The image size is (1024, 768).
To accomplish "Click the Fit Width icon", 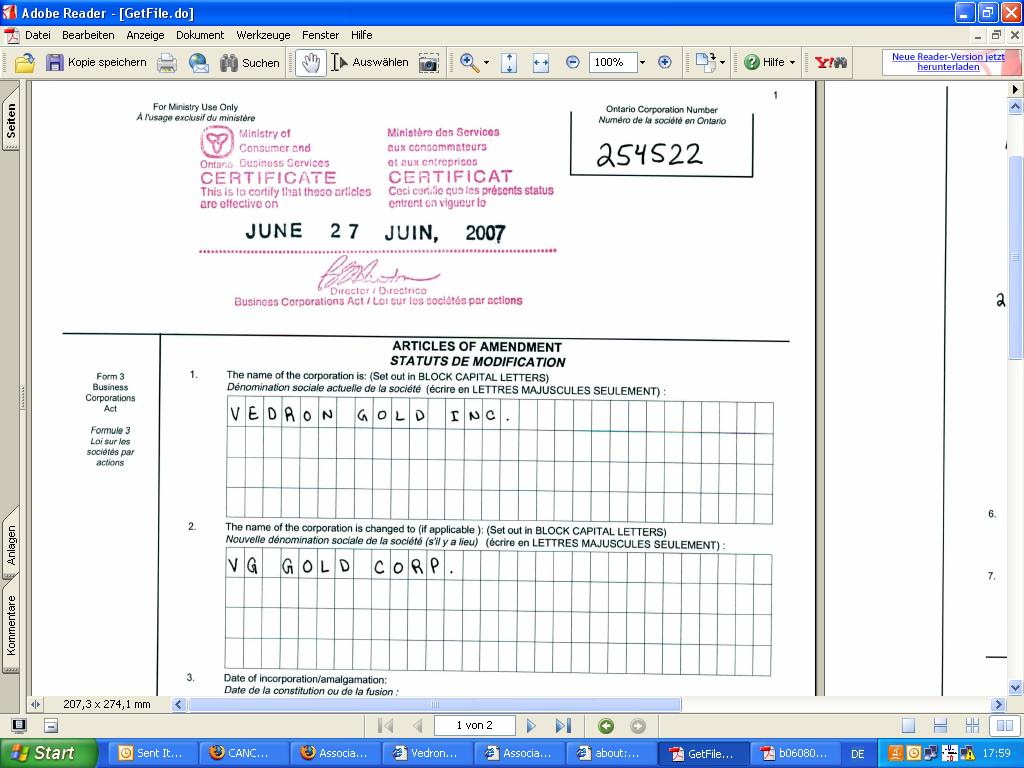I will click(541, 63).
